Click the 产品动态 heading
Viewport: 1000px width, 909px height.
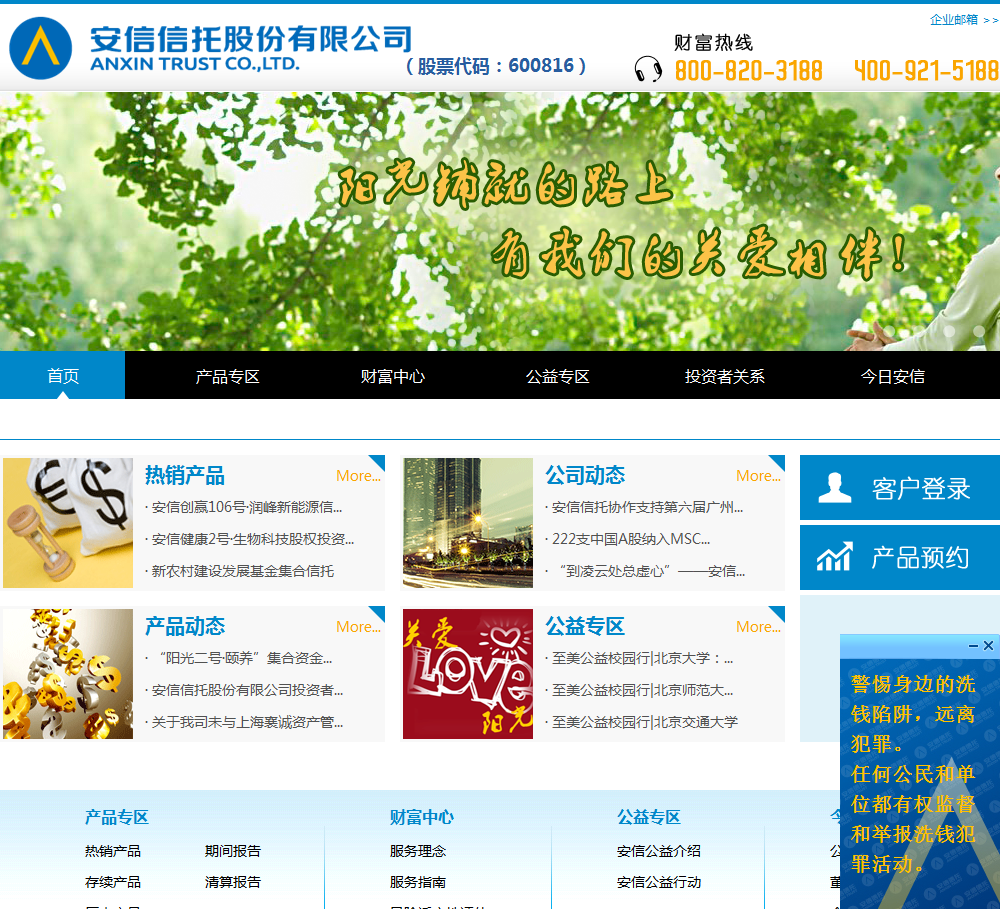click(x=185, y=626)
